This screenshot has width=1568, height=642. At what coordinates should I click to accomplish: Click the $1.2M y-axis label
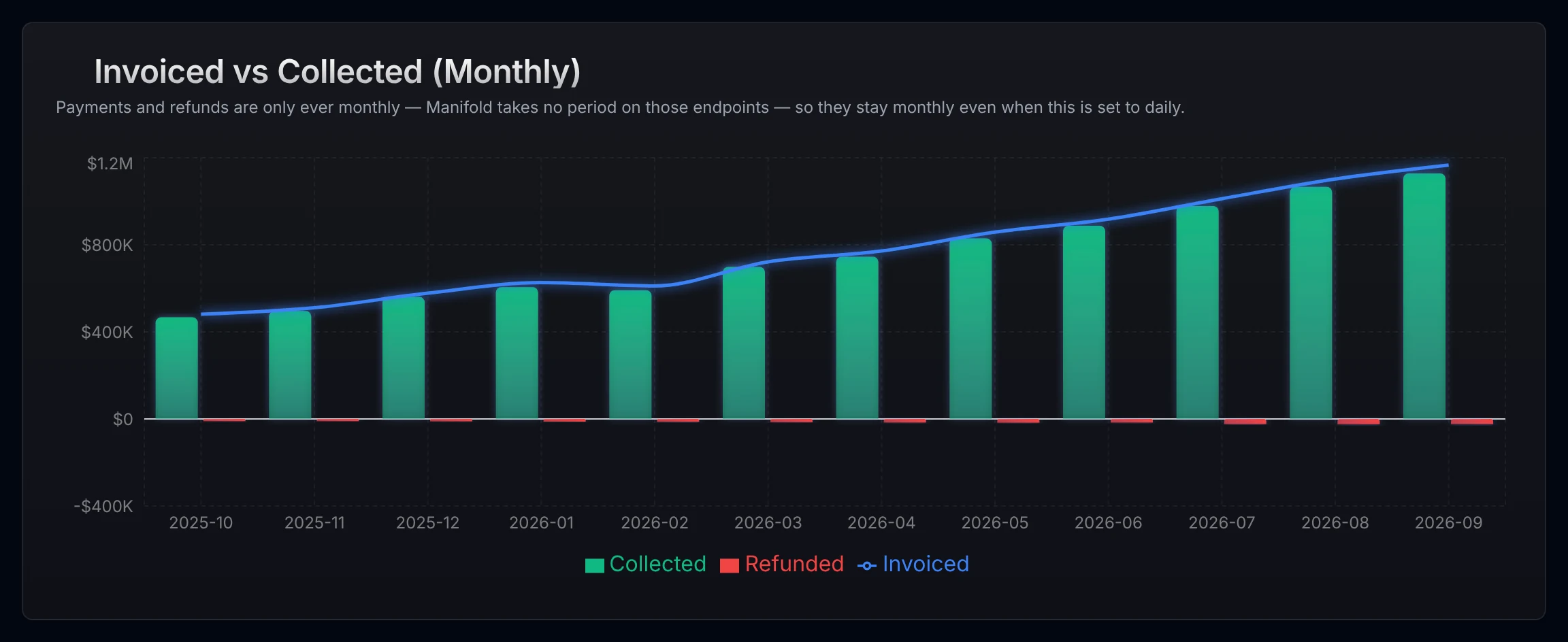(x=110, y=164)
